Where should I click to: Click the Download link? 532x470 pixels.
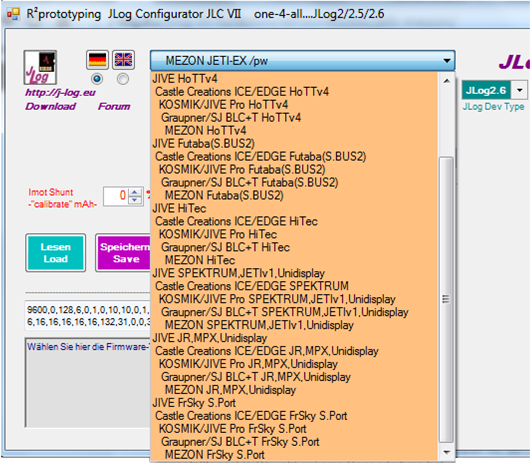coord(51,106)
